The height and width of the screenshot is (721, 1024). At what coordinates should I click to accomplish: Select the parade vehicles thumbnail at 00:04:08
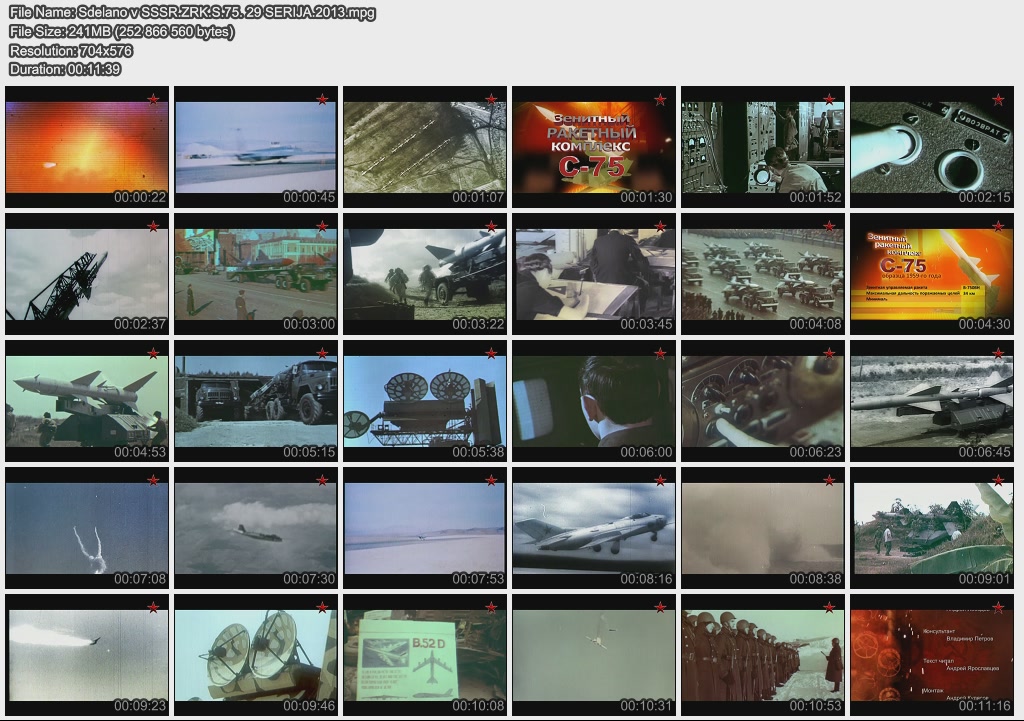(x=763, y=273)
